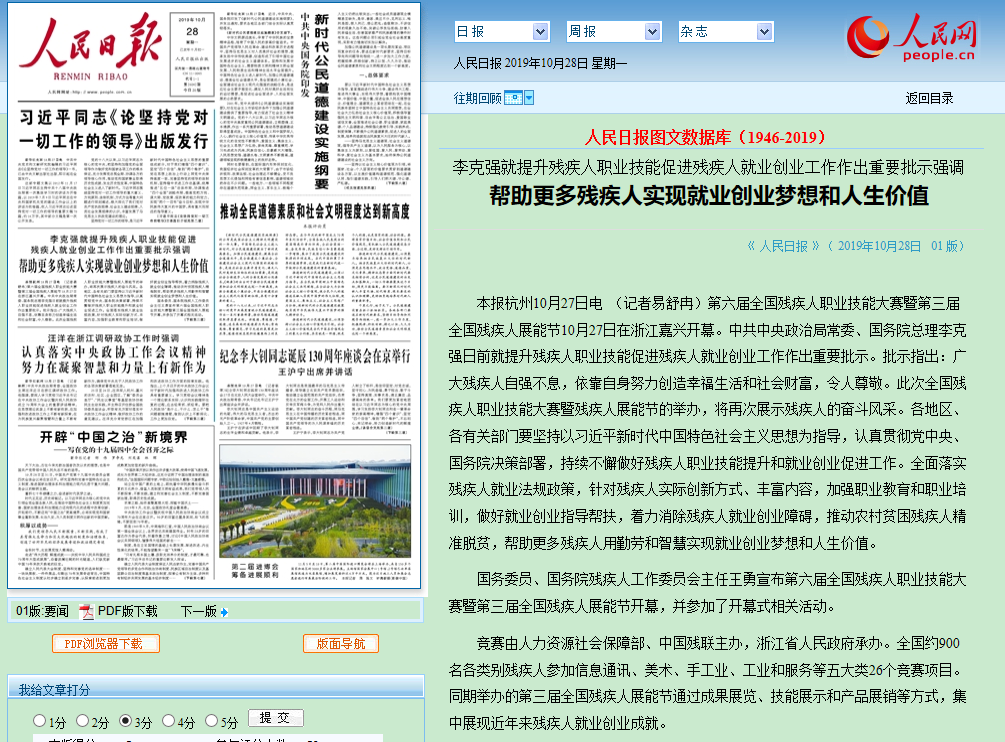The height and width of the screenshot is (742, 1005).
Task: Select the 4分 rating radio button
Action: (x=169, y=721)
